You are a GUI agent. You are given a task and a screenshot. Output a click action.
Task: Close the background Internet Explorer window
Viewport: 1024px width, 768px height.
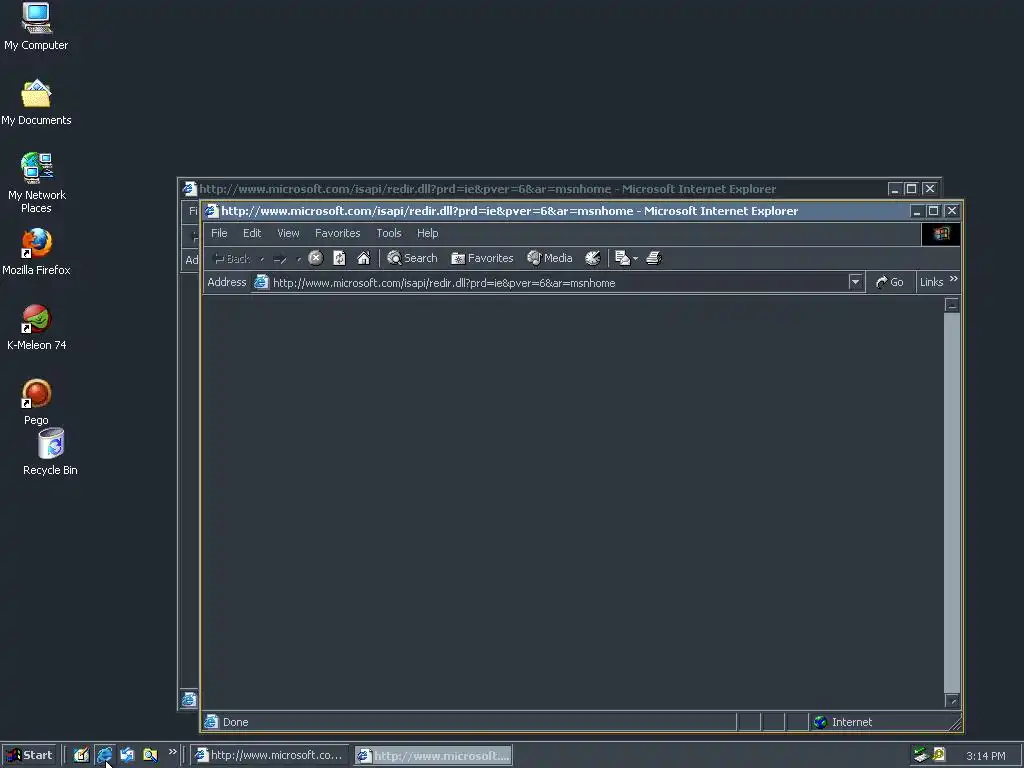pos(930,189)
